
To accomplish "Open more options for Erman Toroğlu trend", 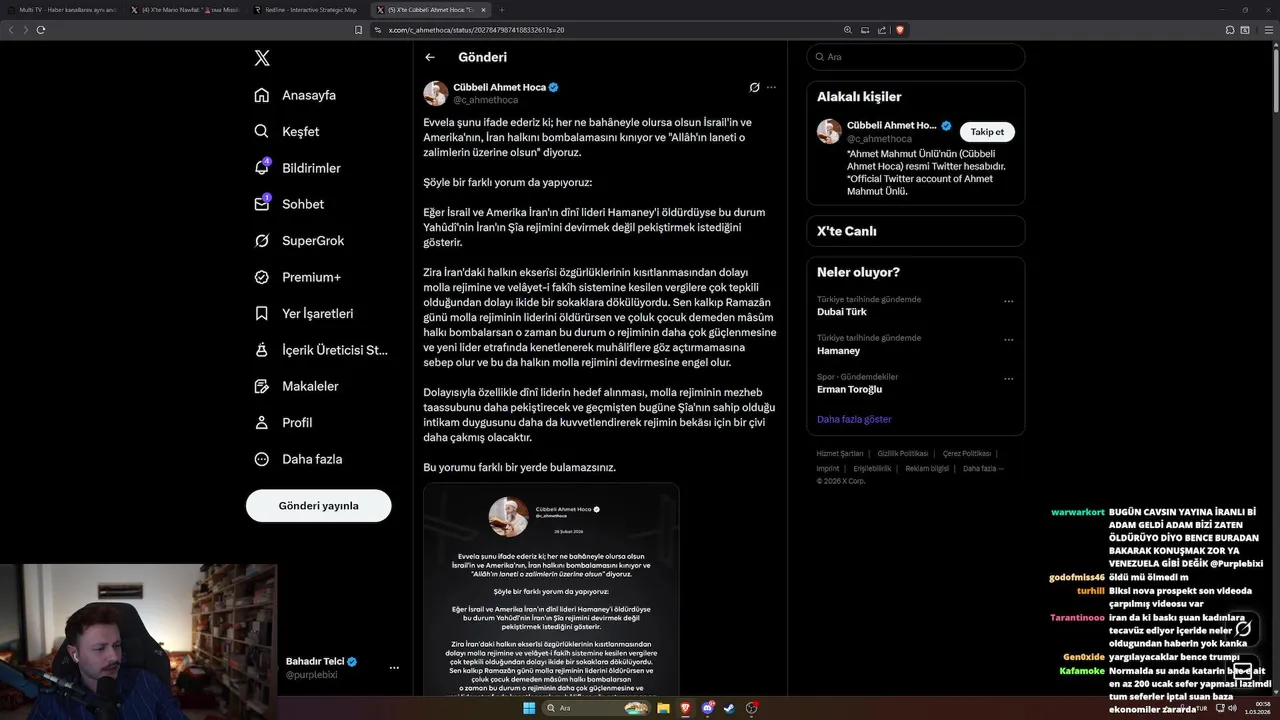I will point(1008,379).
